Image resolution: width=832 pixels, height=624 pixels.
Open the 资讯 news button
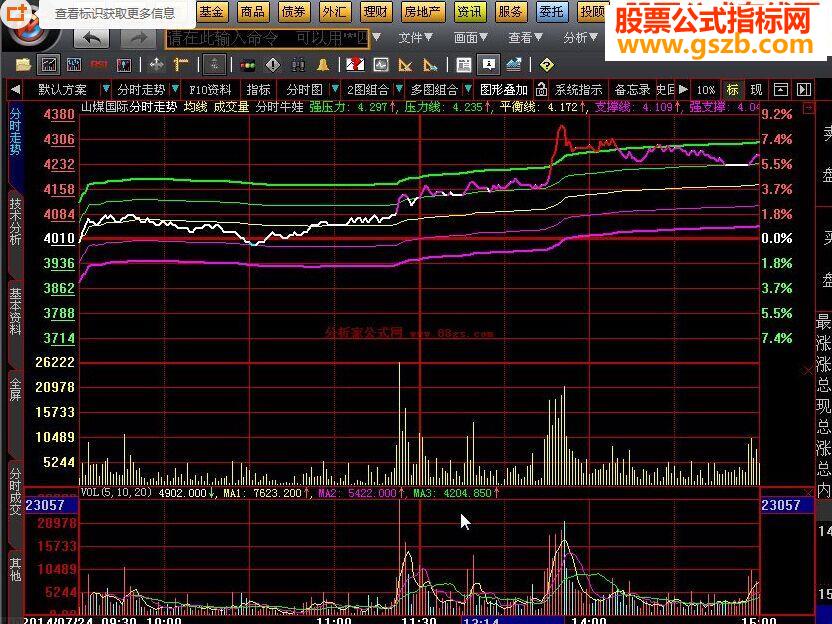pos(469,11)
